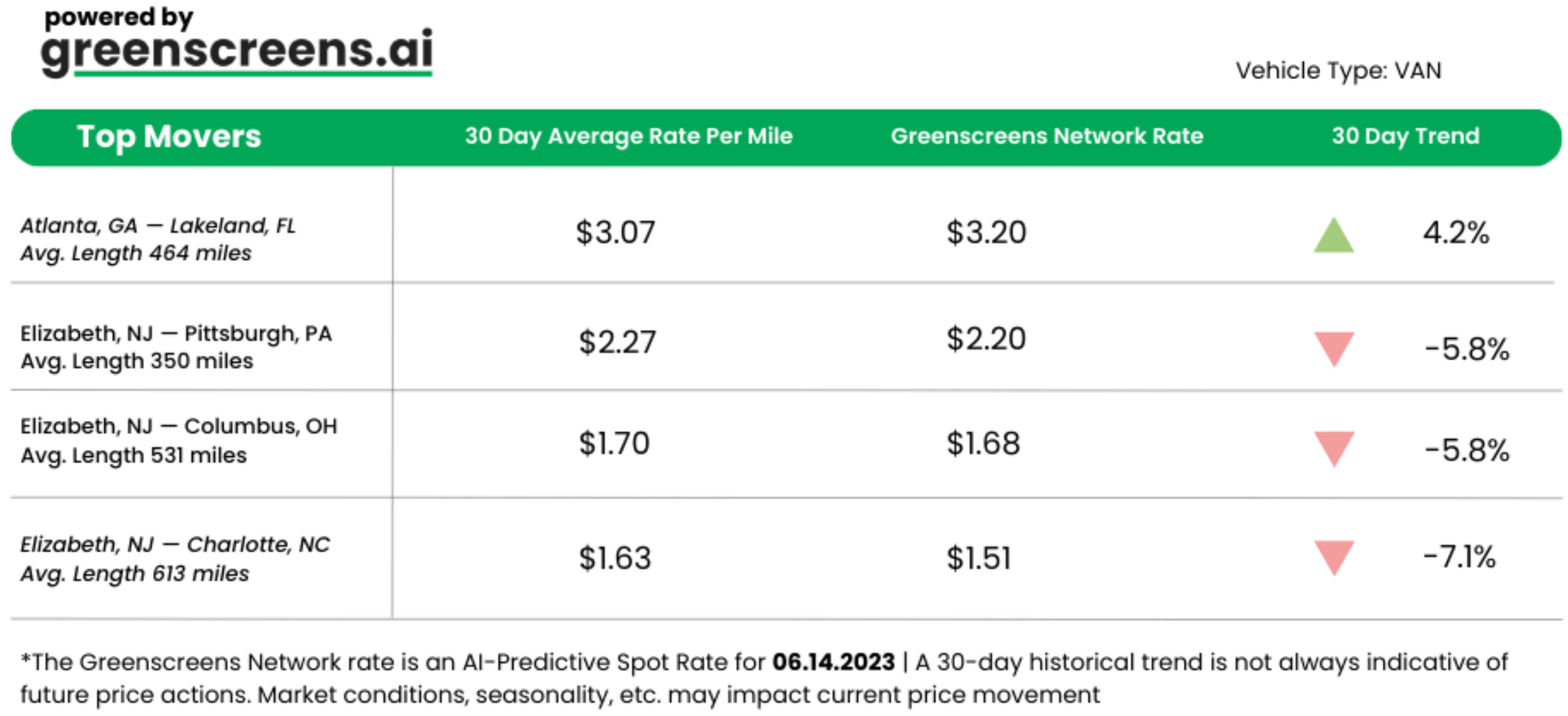
Task: Select the Elizabeth, NJ — Pittsburgh, PA lane
Action: pos(176,334)
